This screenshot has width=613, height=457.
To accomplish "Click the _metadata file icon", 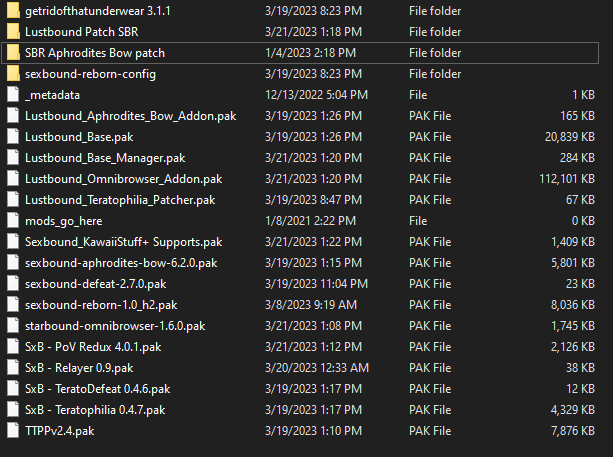I will click(13, 95).
